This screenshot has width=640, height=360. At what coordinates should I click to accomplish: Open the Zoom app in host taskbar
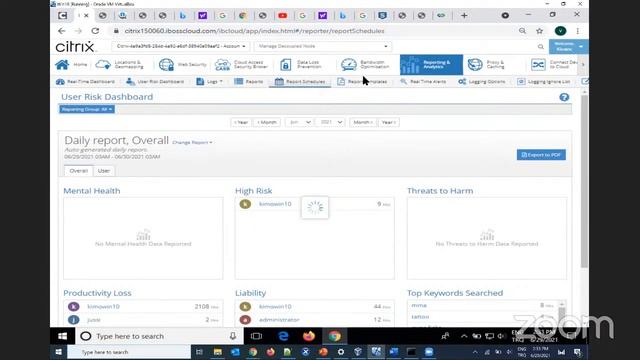[429, 352]
